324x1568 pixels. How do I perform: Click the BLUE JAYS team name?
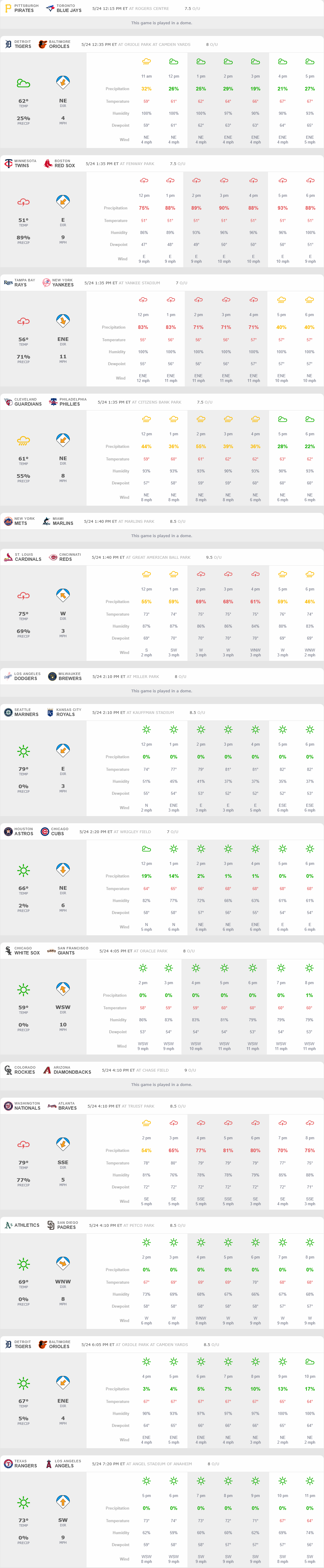tap(69, 10)
